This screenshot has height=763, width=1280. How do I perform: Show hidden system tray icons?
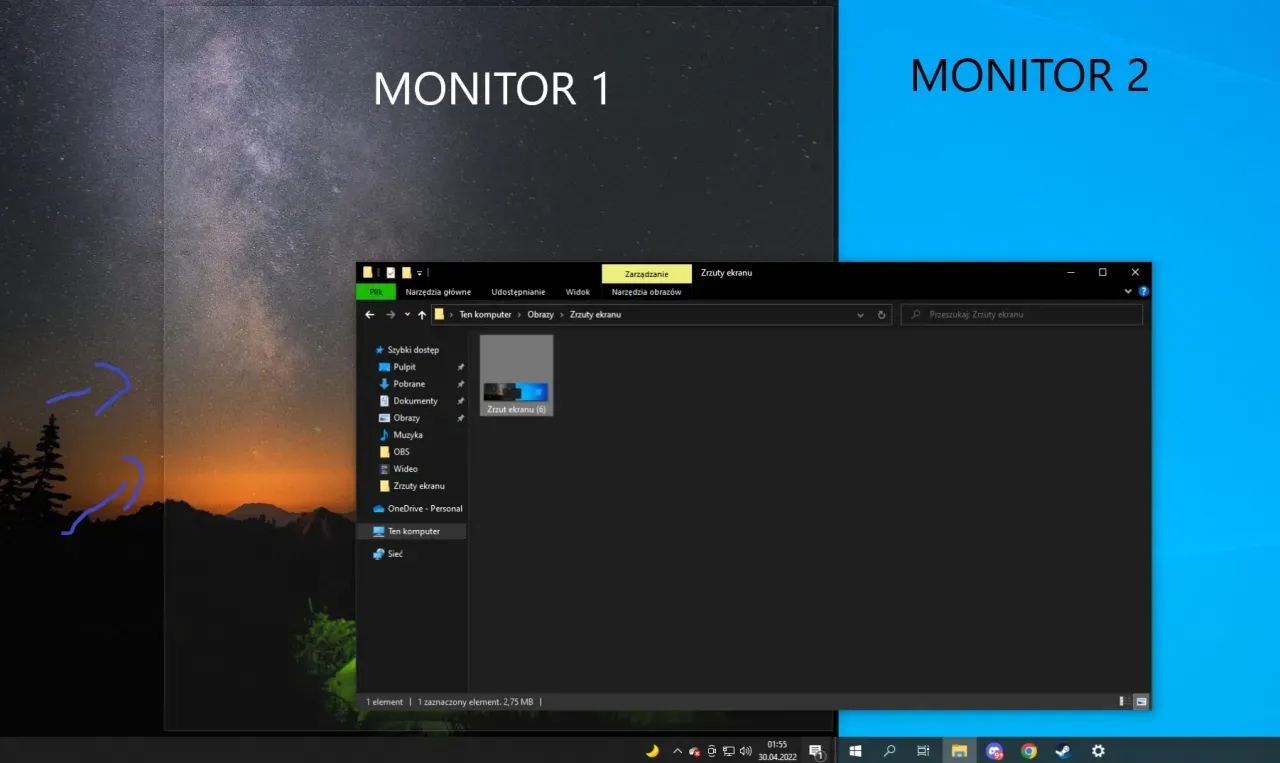click(x=677, y=751)
